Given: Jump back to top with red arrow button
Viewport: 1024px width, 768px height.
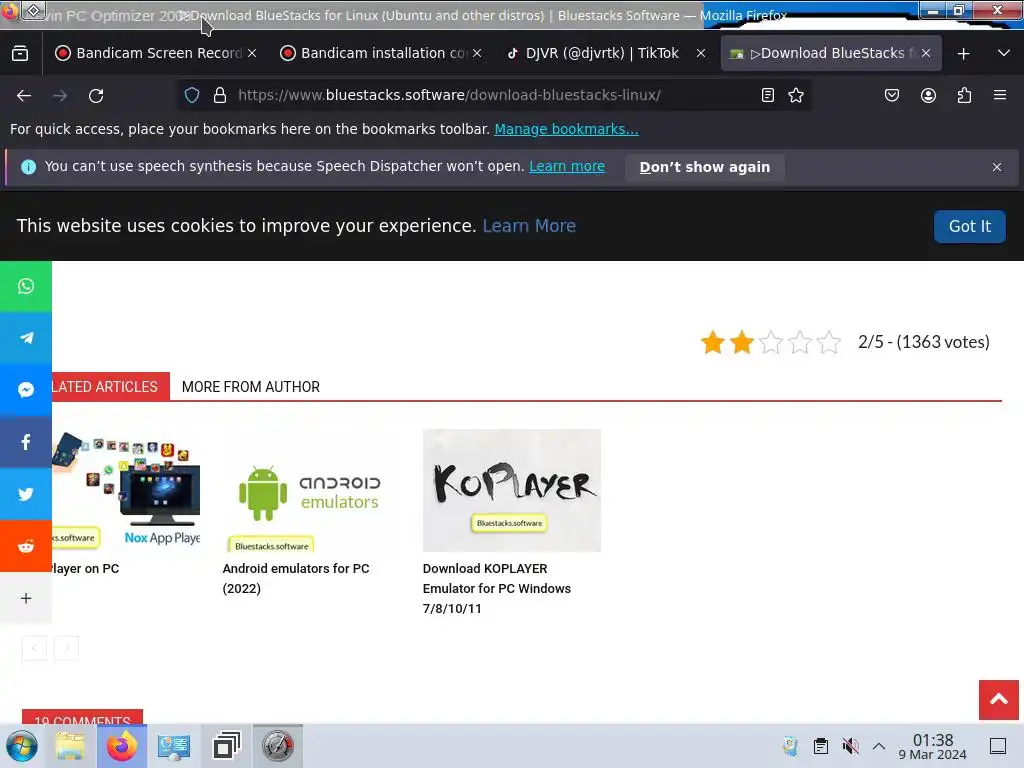Looking at the screenshot, I should tap(999, 699).
